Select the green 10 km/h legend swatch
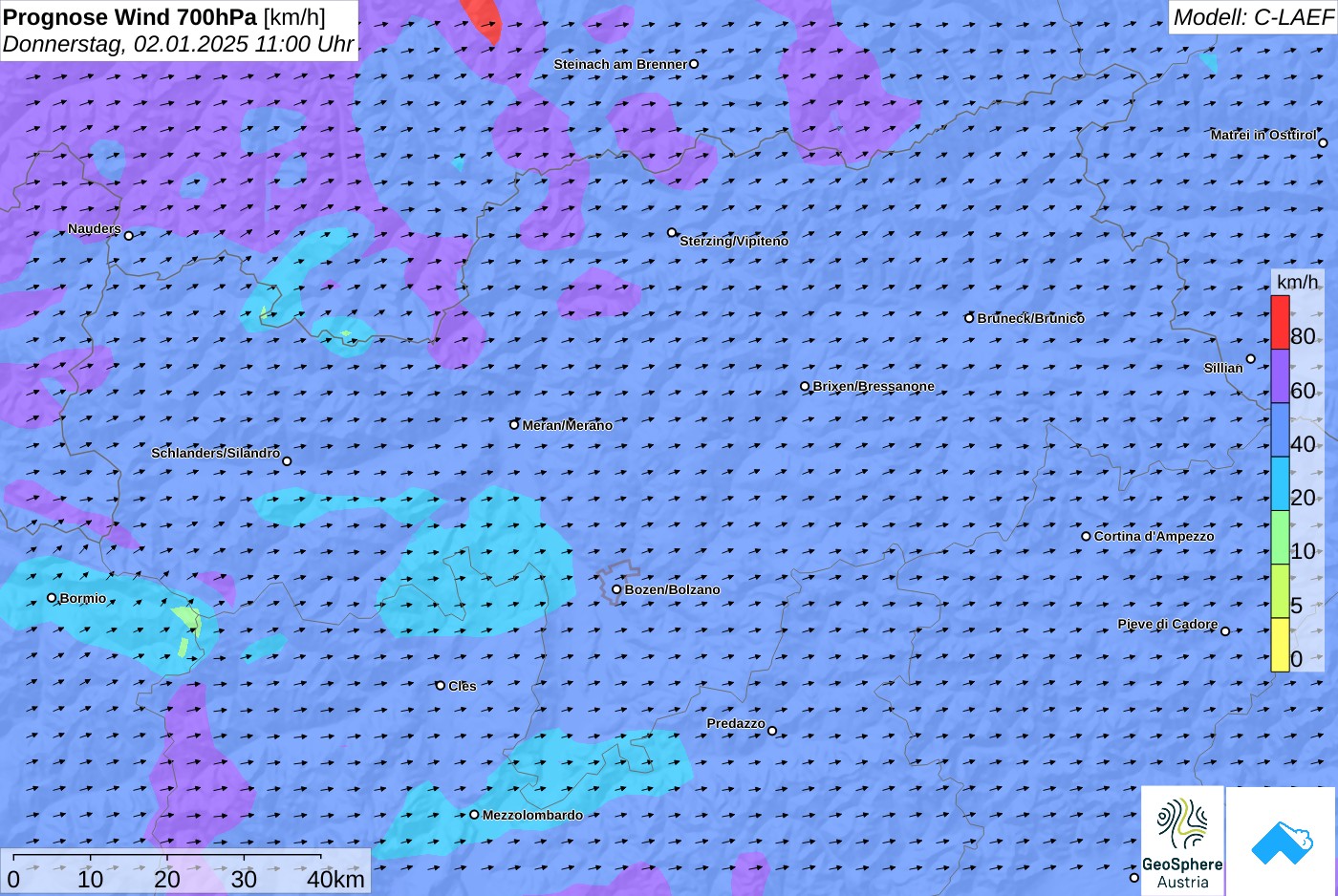 [x=1280, y=538]
